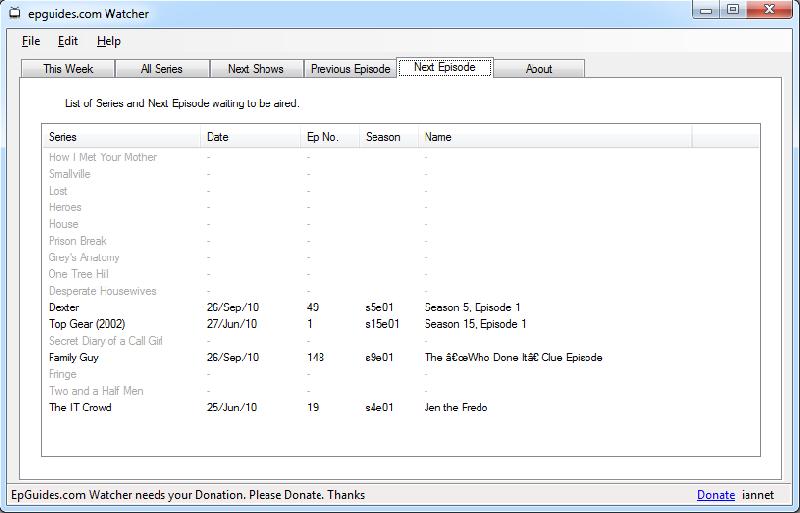This screenshot has height=513, width=800.
Task: Click season code s5e01
Action: pos(380,307)
